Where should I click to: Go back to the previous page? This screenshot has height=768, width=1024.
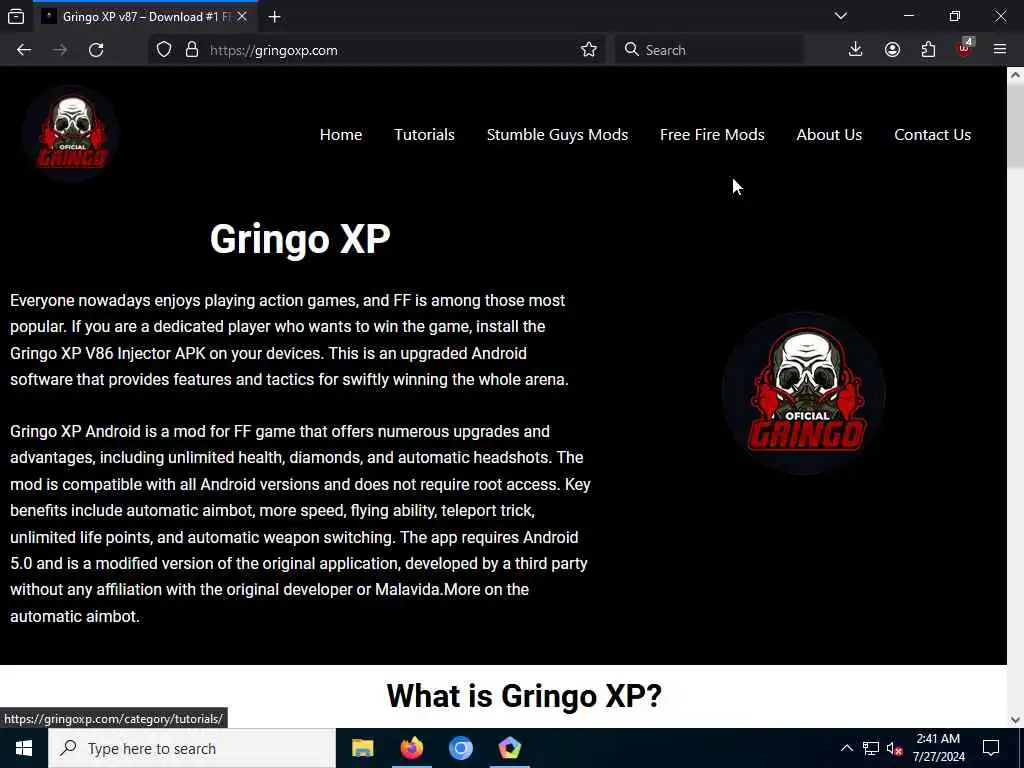(x=24, y=50)
